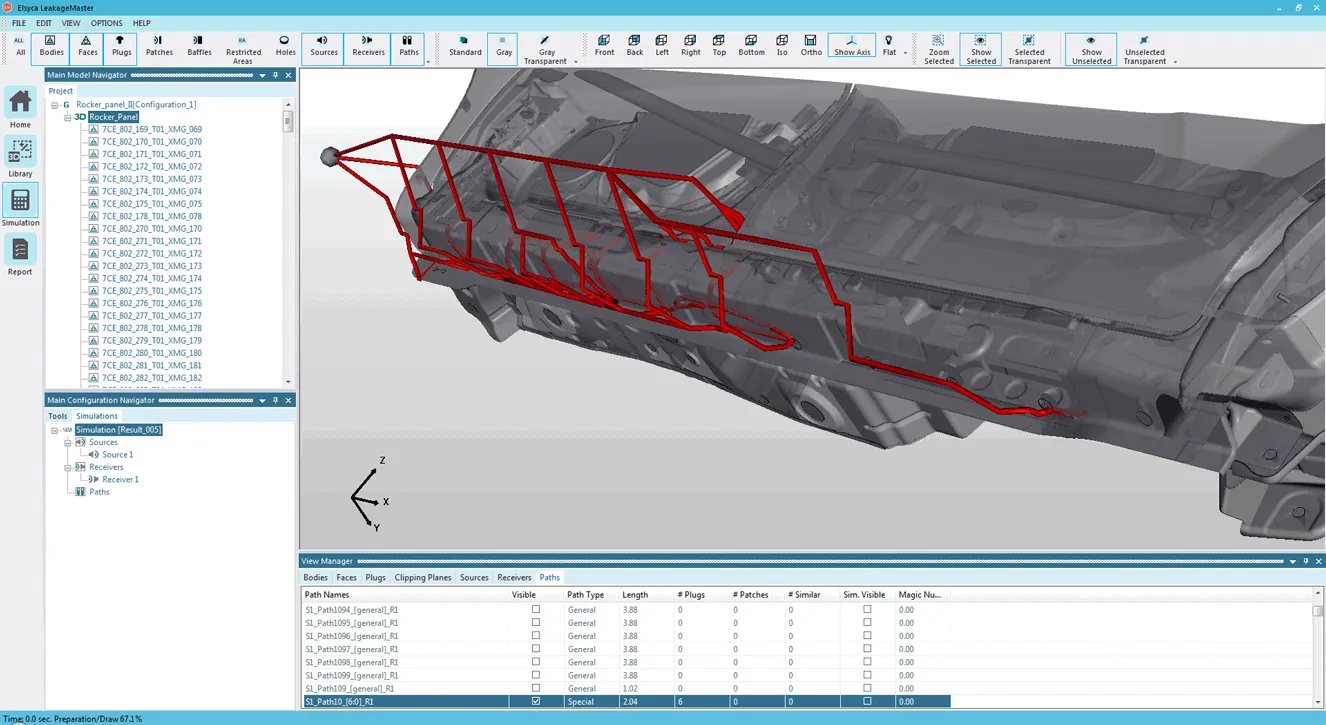Image resolution: width=1326 pixels, height=725 pixels.
Task: Check Visible for S1_Path1095_[general]_R1
Action: click(x=535, y=622)
